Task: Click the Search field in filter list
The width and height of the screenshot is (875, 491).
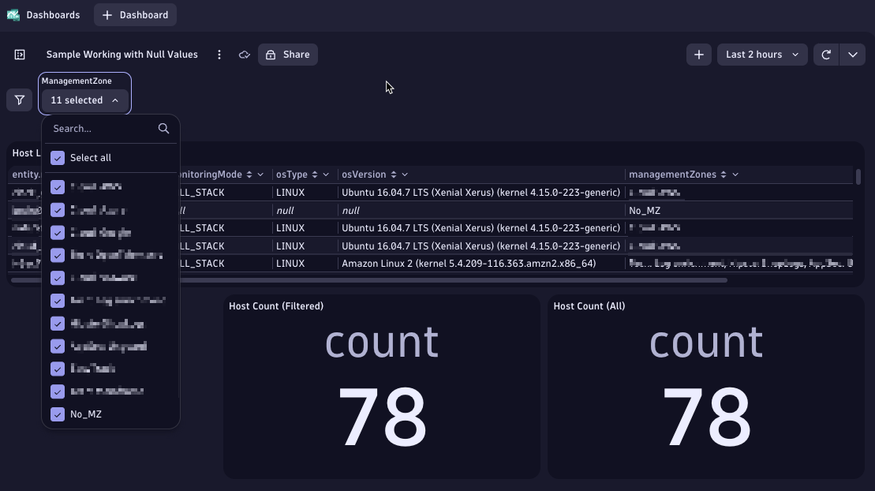Action: (x=100, y=128)
